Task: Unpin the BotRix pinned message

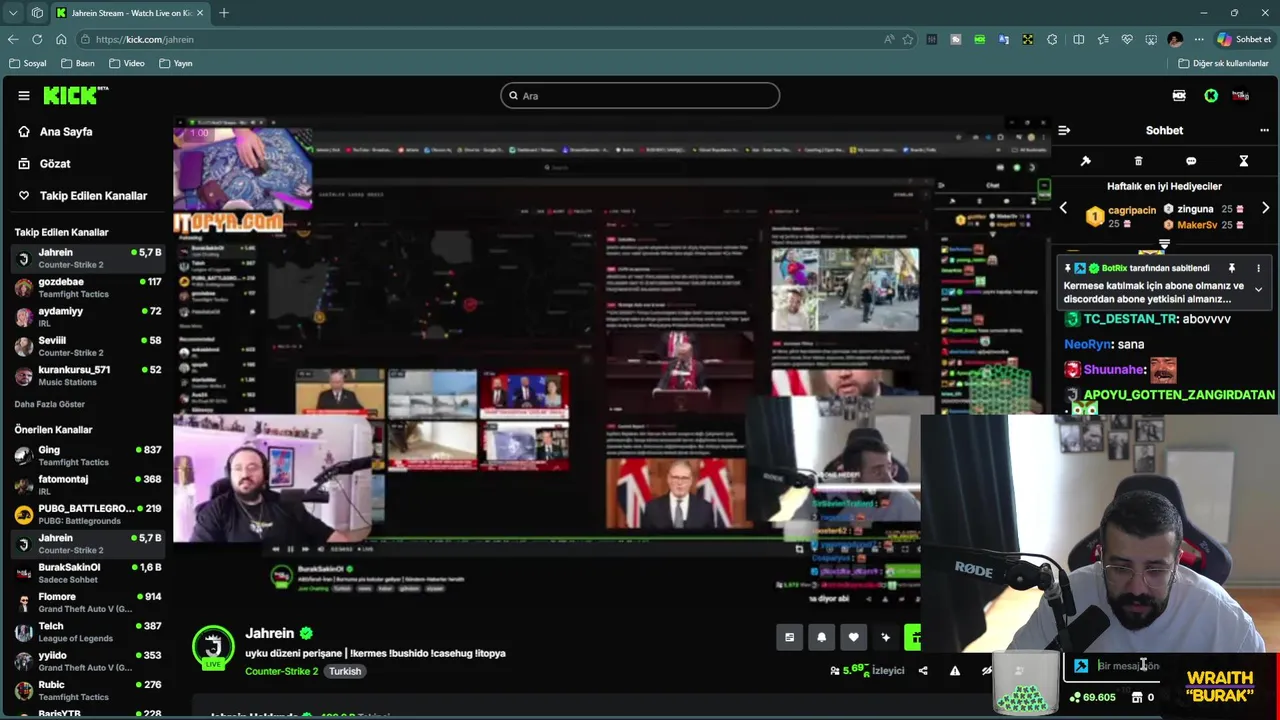Action: click(1232, 268)
